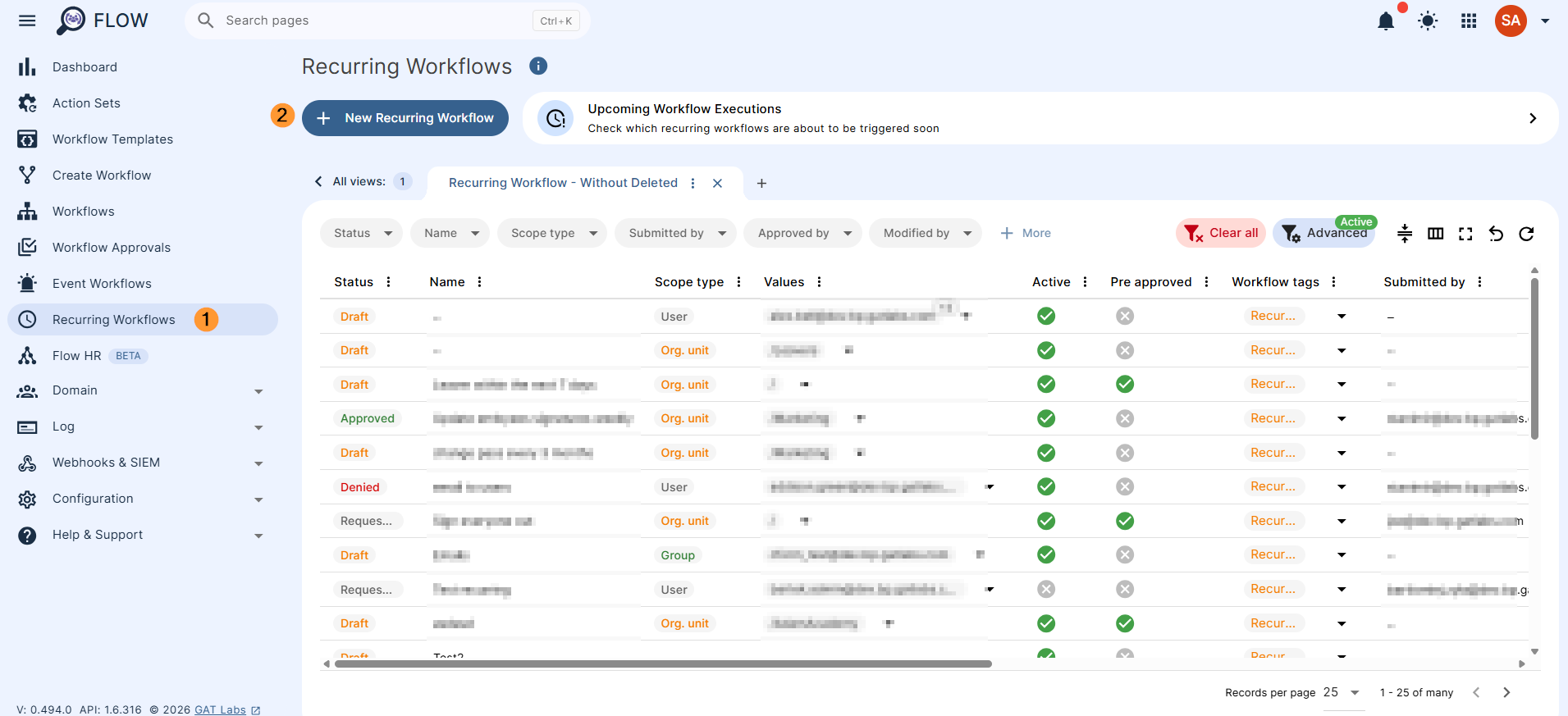Close the Without Deleted view tab
The height and width of the screenshot is (716, 1568).
click(x=717, y=183)
